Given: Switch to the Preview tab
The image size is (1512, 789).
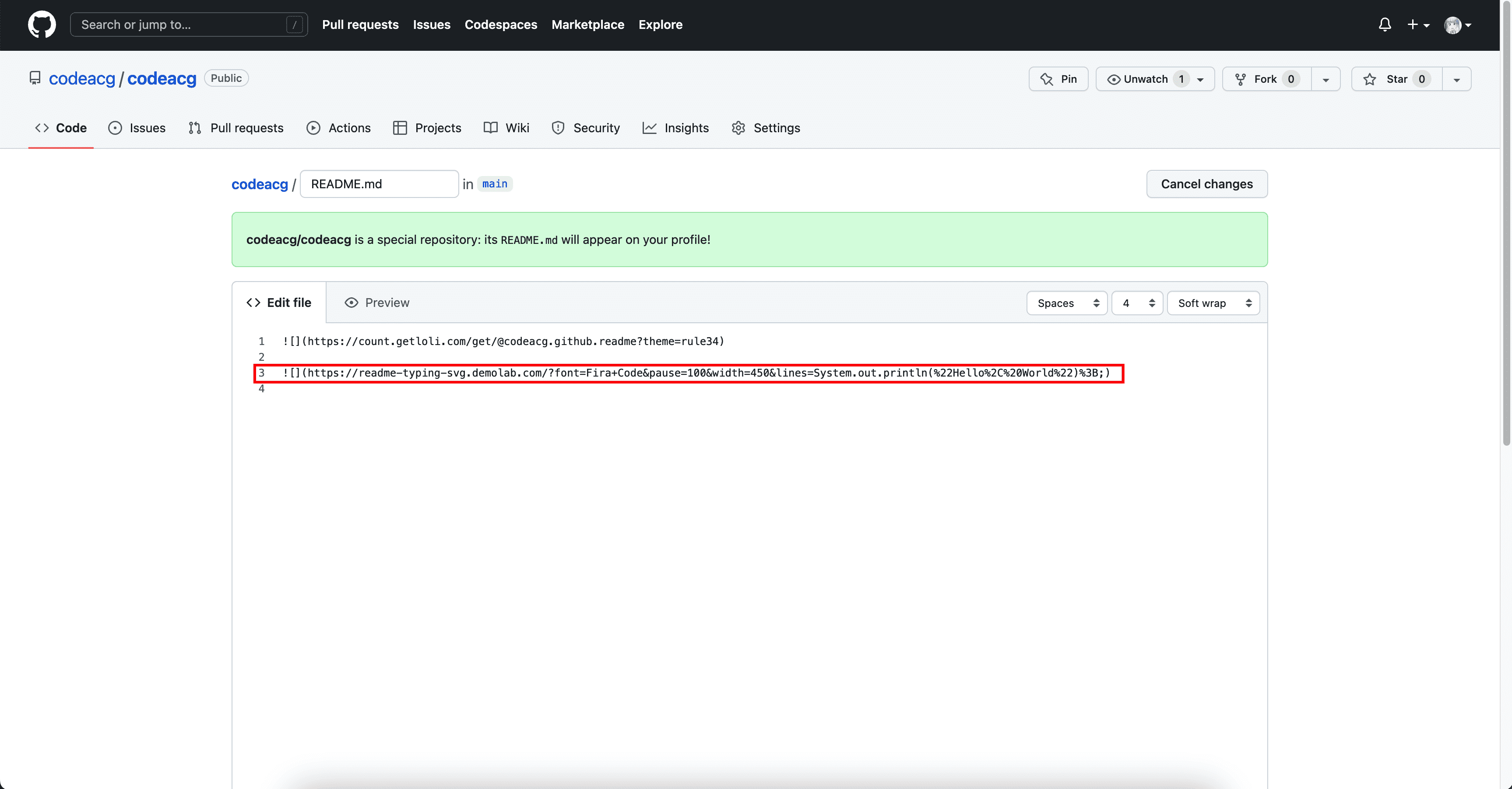Looking at the screenshot, I should point(377,302).
